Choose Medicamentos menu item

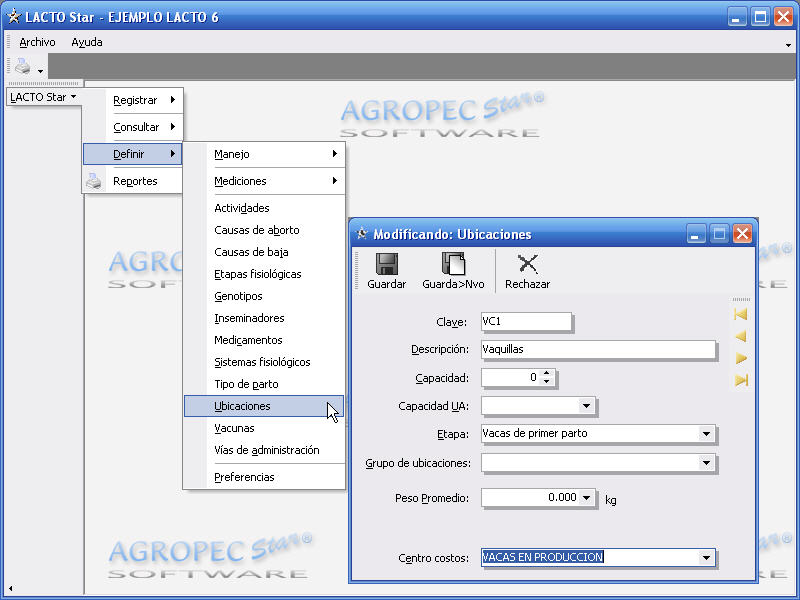pos(264,340)
